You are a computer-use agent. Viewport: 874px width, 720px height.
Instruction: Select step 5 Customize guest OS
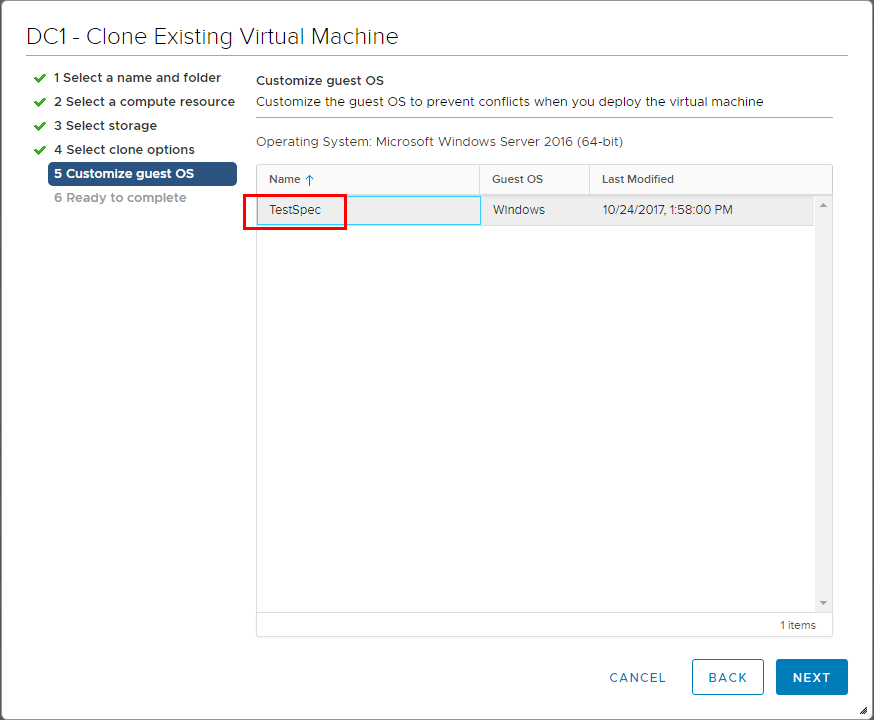point(142,173)
